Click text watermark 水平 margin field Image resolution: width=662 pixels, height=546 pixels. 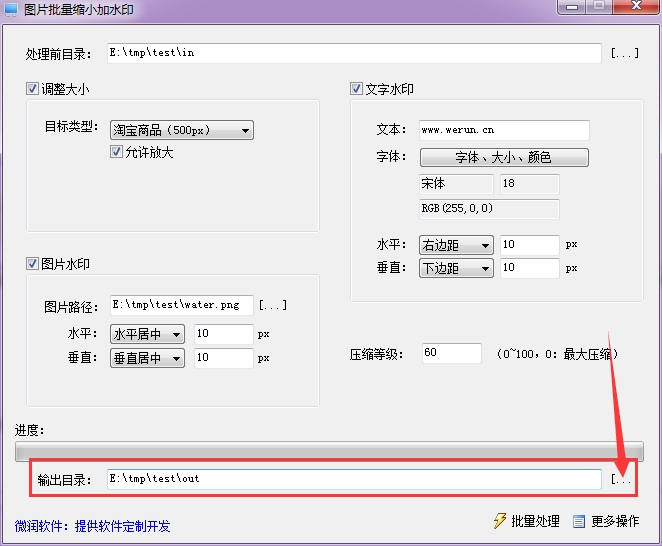pyautogui.click(x=530, y=245)
